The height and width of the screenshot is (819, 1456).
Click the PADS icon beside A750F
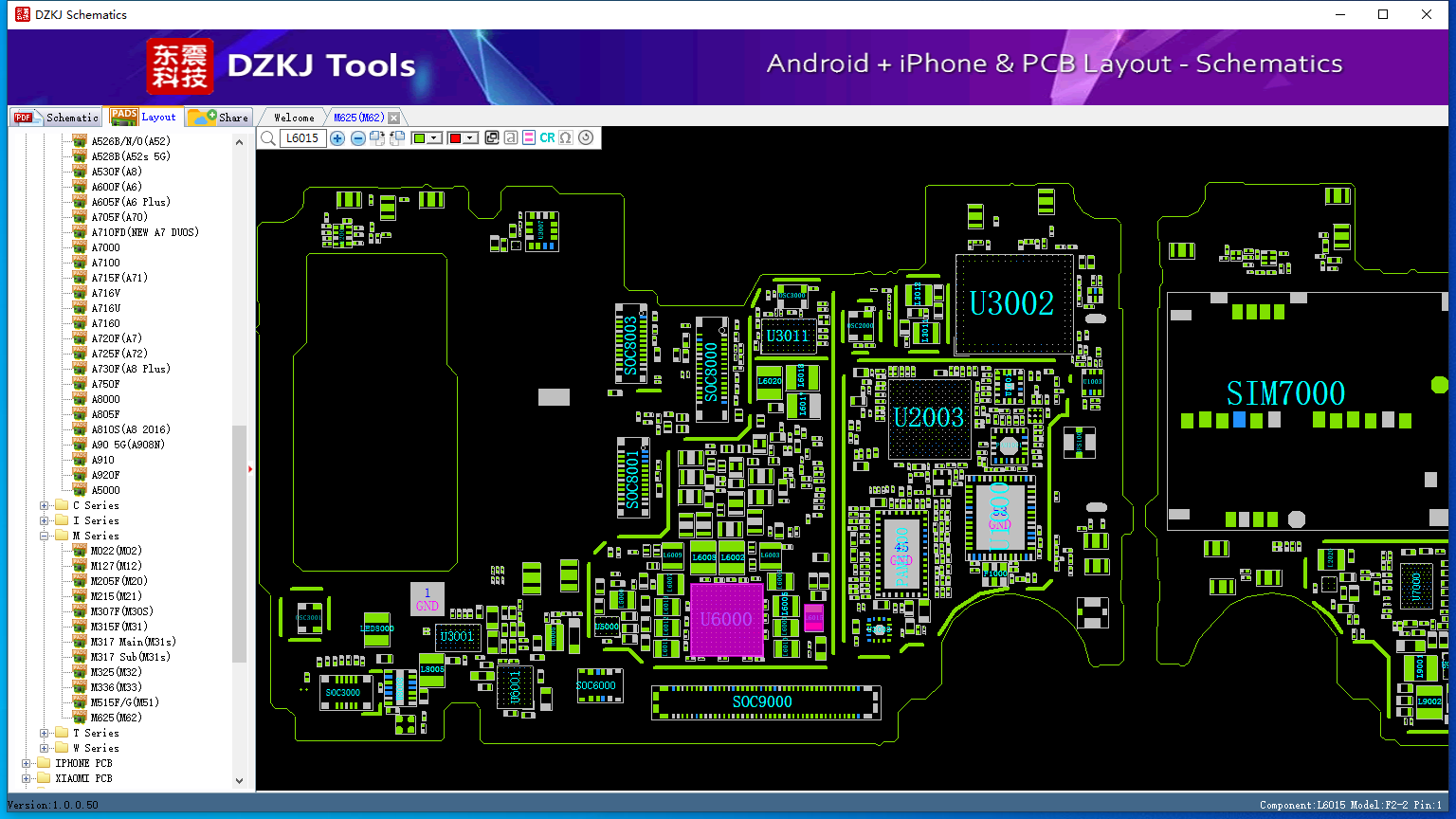80,384
